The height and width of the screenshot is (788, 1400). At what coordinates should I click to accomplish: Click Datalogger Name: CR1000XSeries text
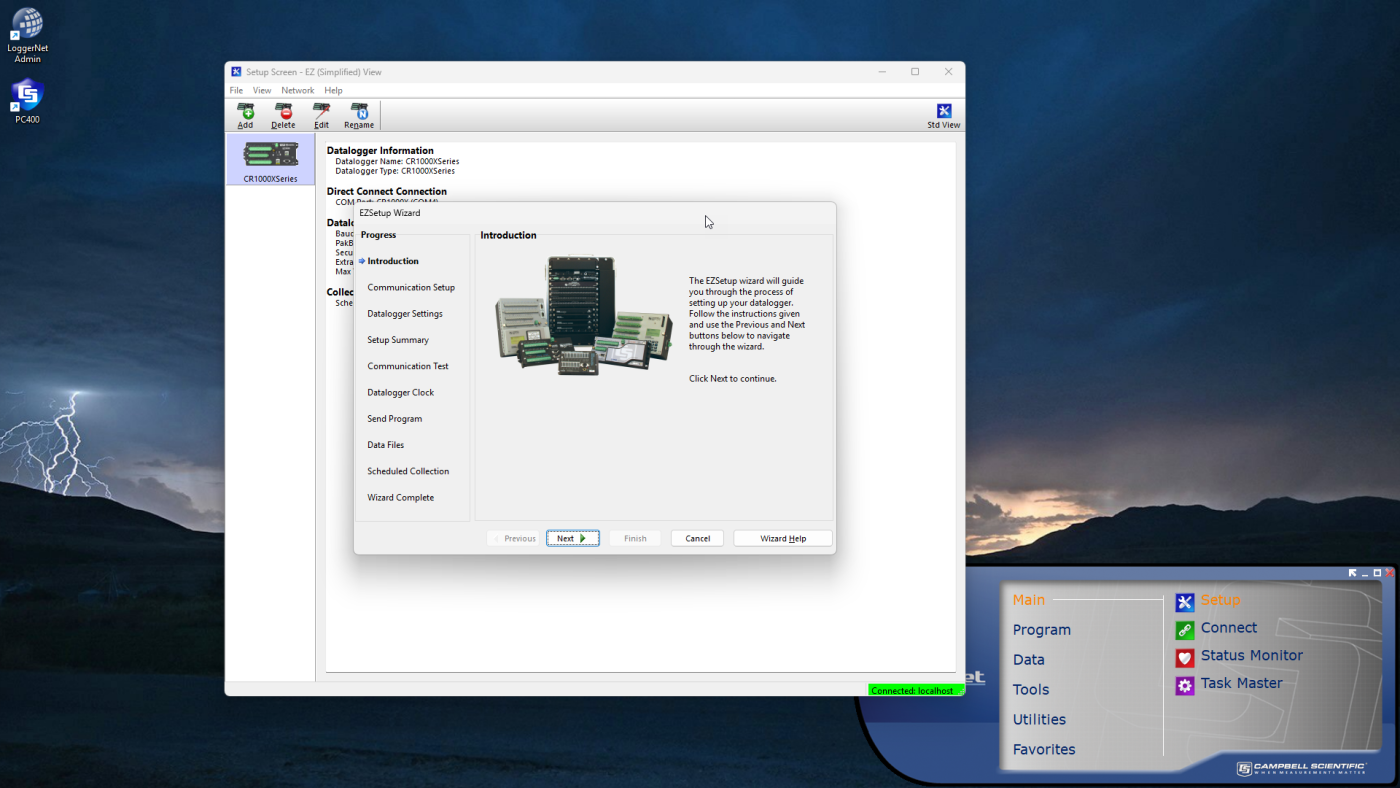pos(397,161)
